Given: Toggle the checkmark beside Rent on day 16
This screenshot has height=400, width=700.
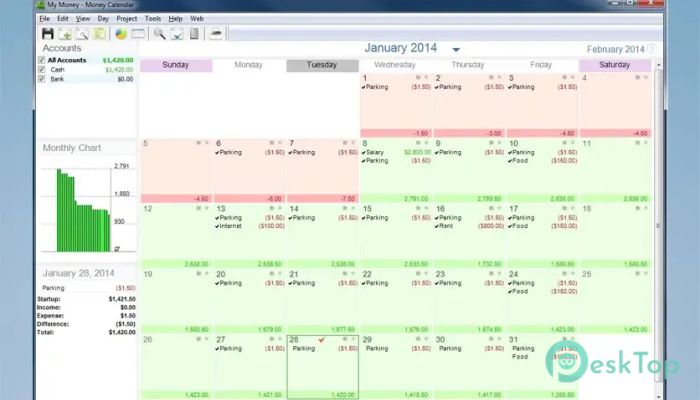Looking at the screenshot, I should pos(437,226).
